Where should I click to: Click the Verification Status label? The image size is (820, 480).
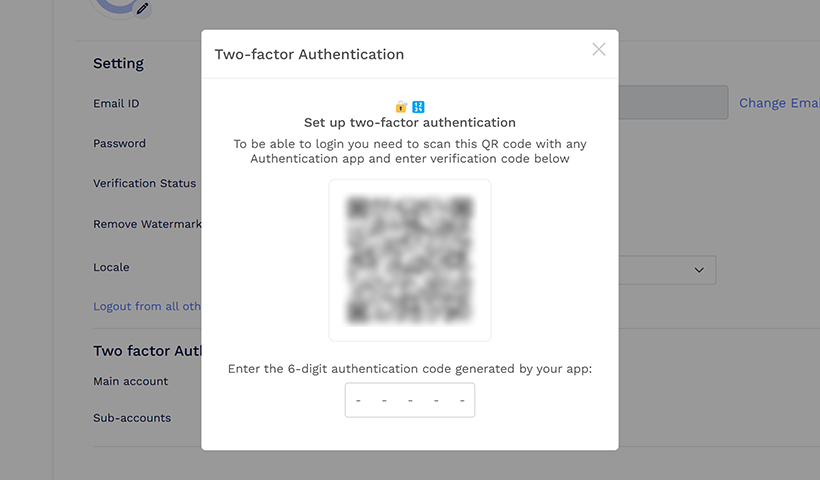(144, 183)
